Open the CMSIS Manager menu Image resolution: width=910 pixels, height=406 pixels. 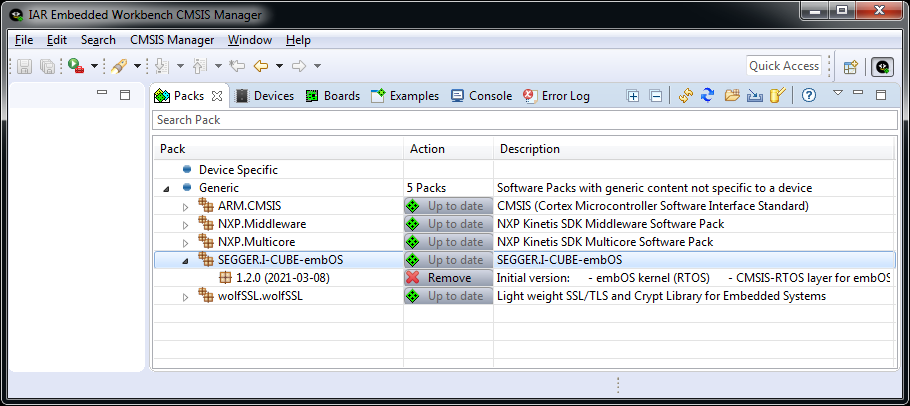[x=172, y=40]
